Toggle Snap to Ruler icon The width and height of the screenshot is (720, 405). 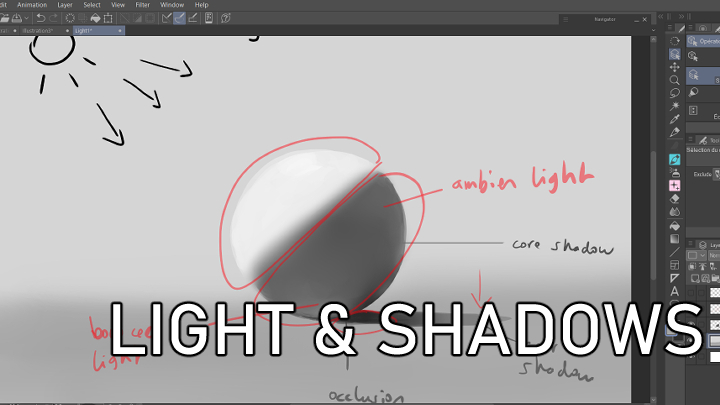point(167,18)
